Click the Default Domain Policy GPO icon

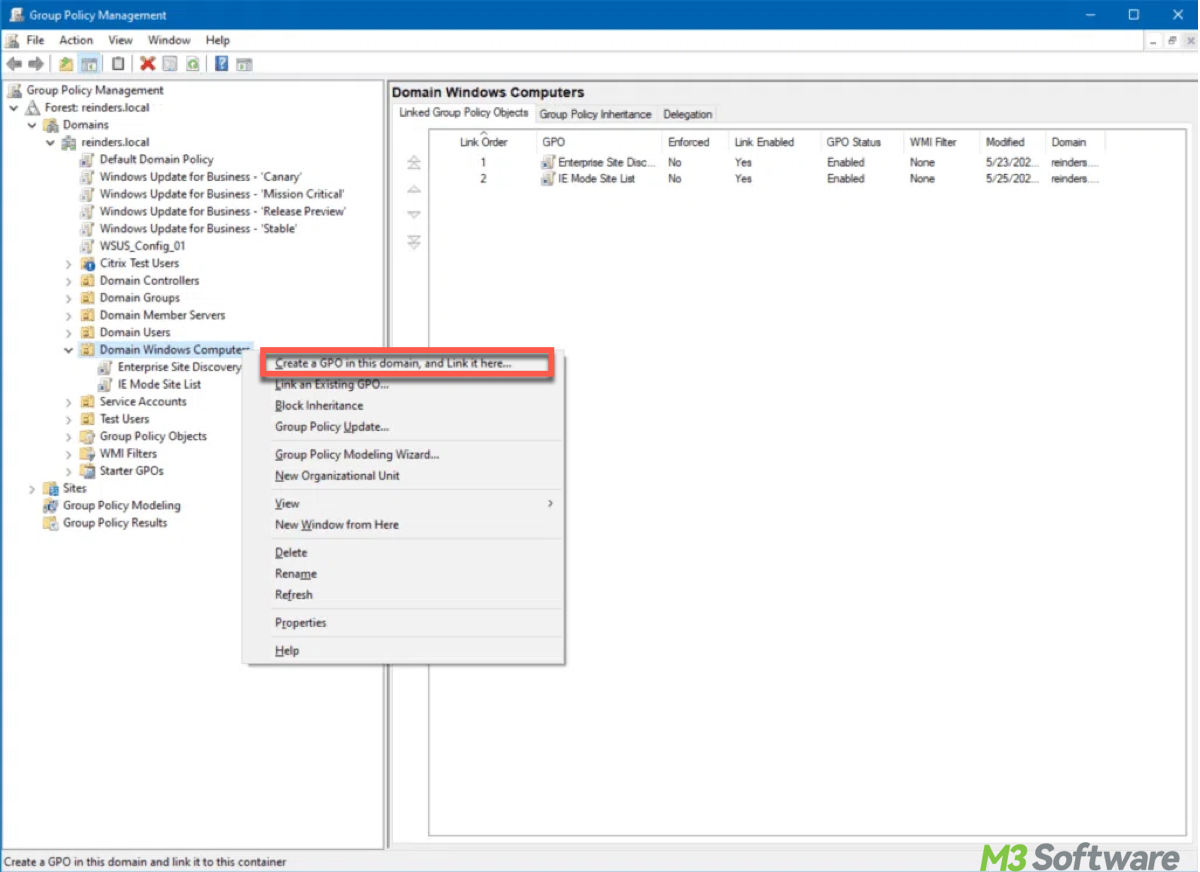pyautogui.click(x=88, y=159)
